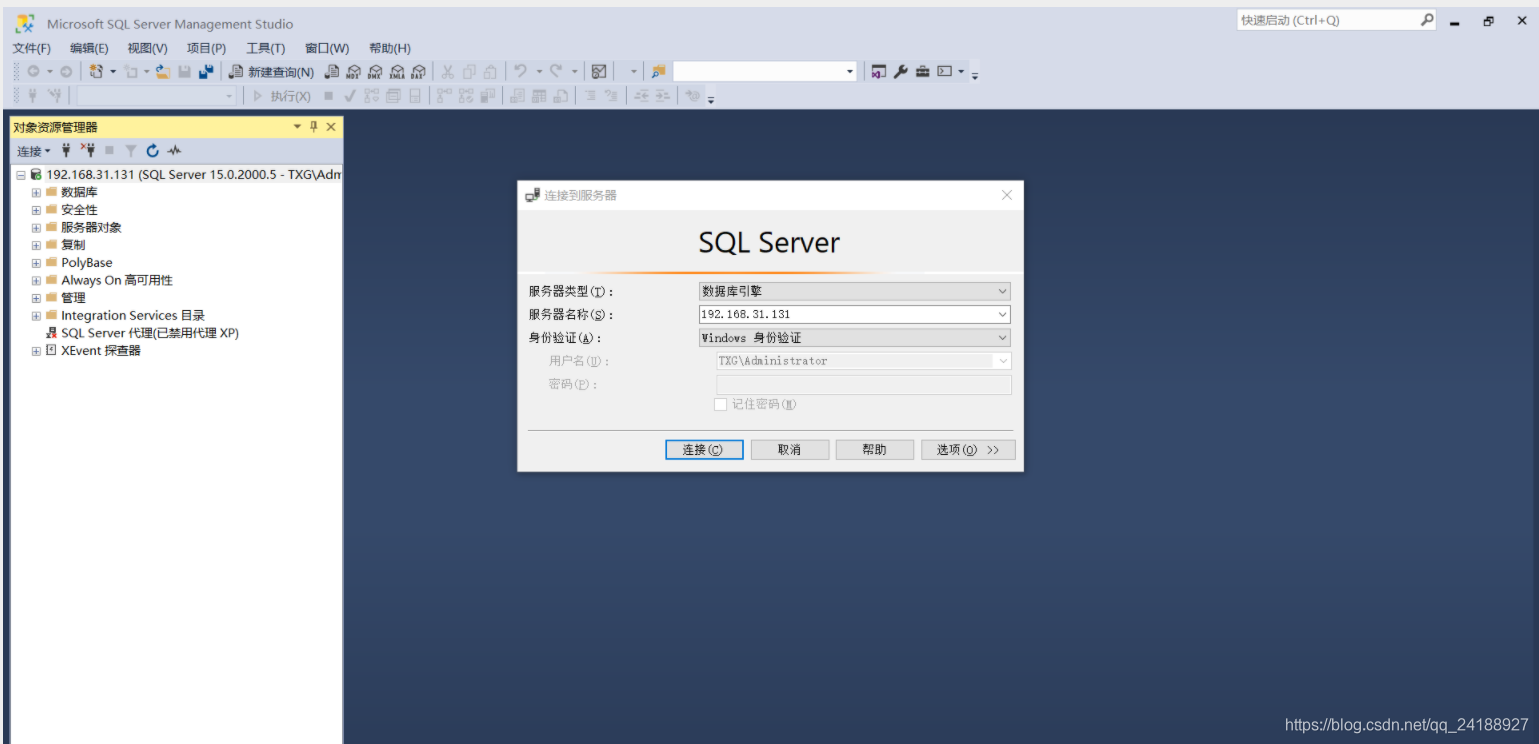The image size is (1539, 744).
Task: Click the Filter funnel icon in Object Explorer
Action: coord(130,151)
